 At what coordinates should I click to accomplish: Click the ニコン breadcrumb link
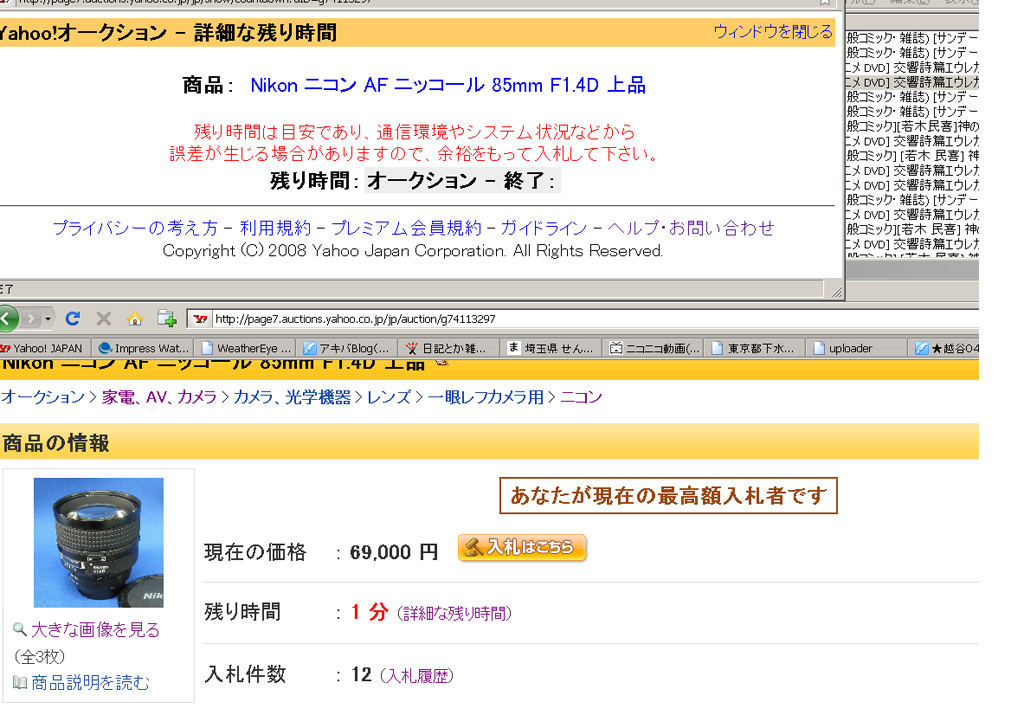[x=581, y=397]
